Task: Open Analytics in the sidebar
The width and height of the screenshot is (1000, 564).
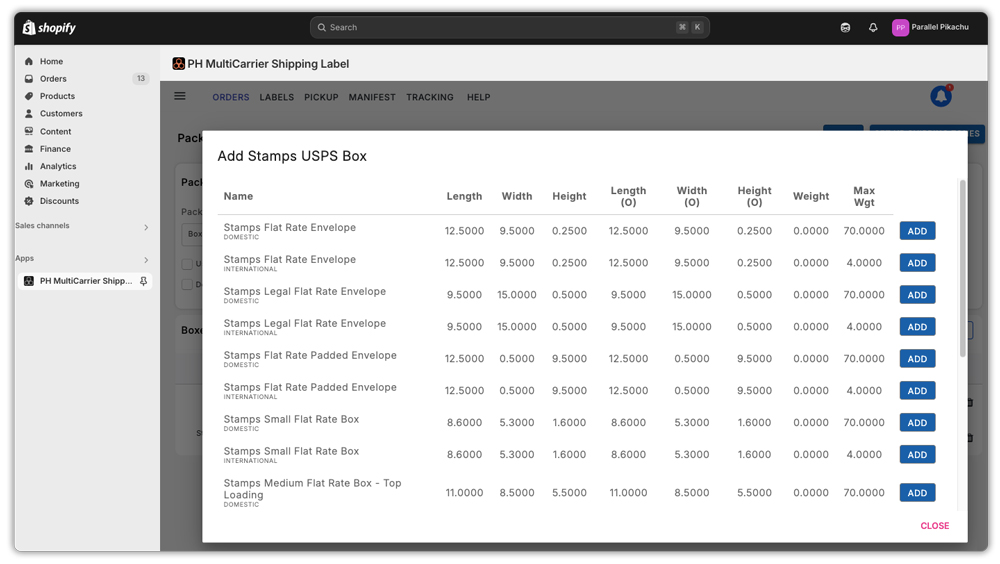Action: (57, 166)
